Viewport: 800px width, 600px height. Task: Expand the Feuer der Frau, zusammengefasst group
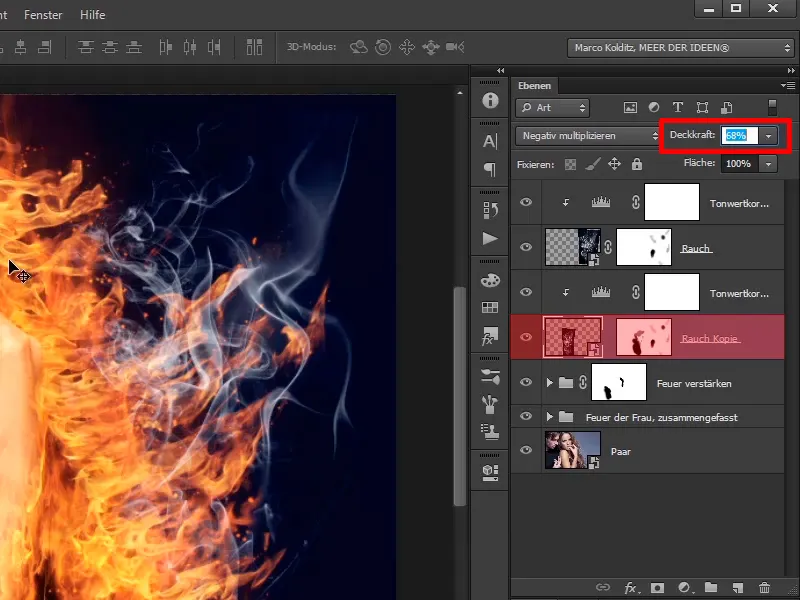pyautogui.click(x=549, y=416)
